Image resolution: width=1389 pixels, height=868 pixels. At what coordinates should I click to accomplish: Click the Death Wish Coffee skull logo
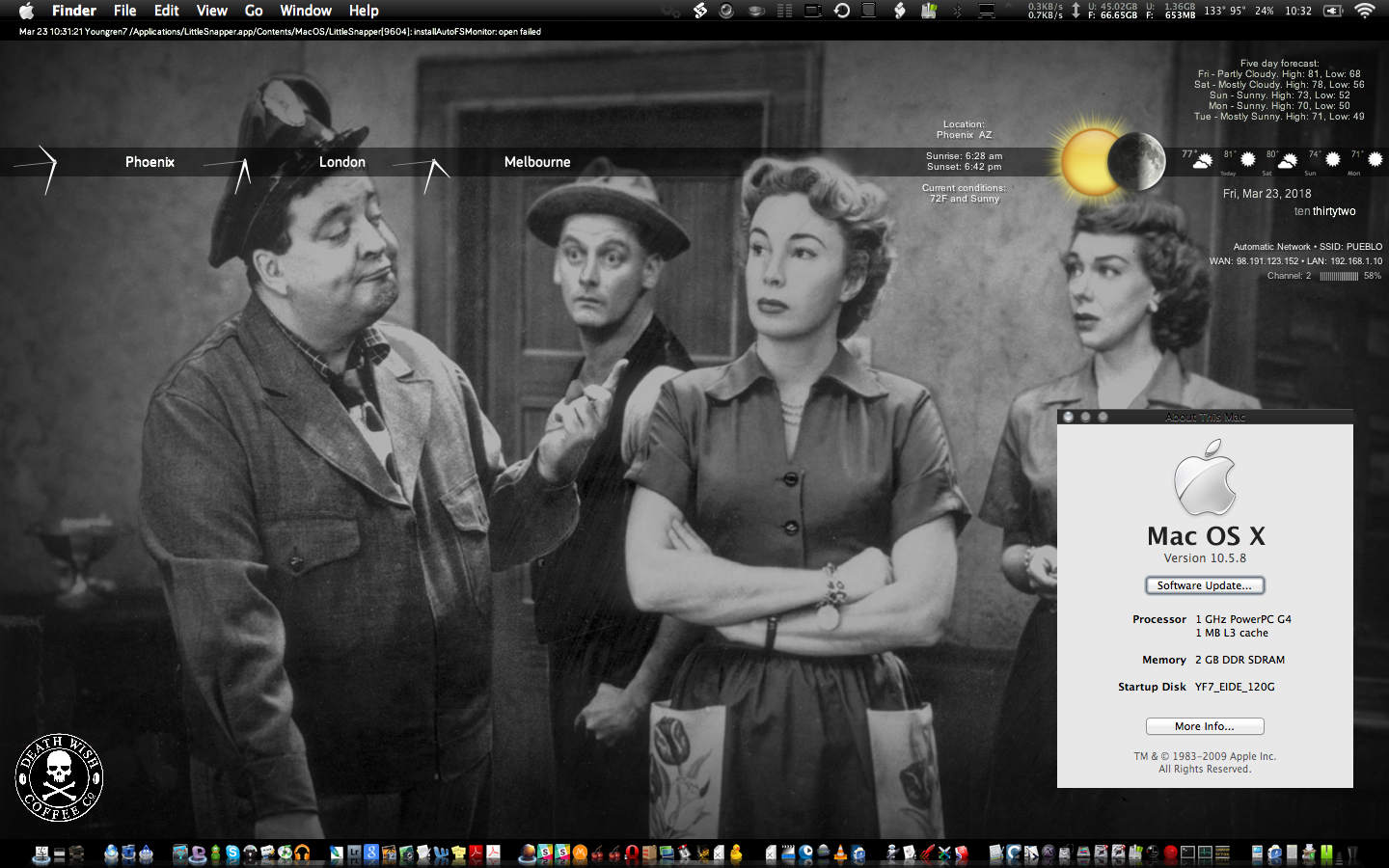[x=59, y=777]
